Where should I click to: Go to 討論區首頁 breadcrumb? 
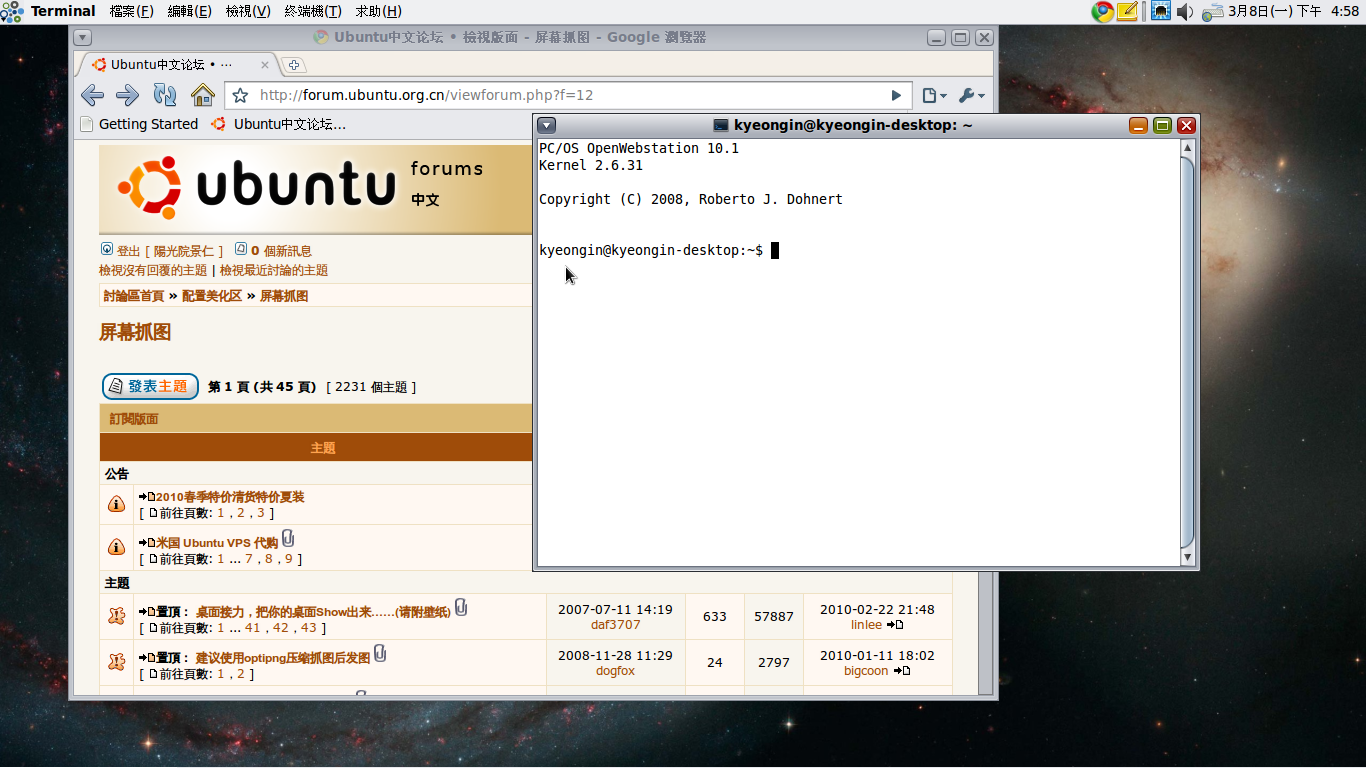click(134, 296)
